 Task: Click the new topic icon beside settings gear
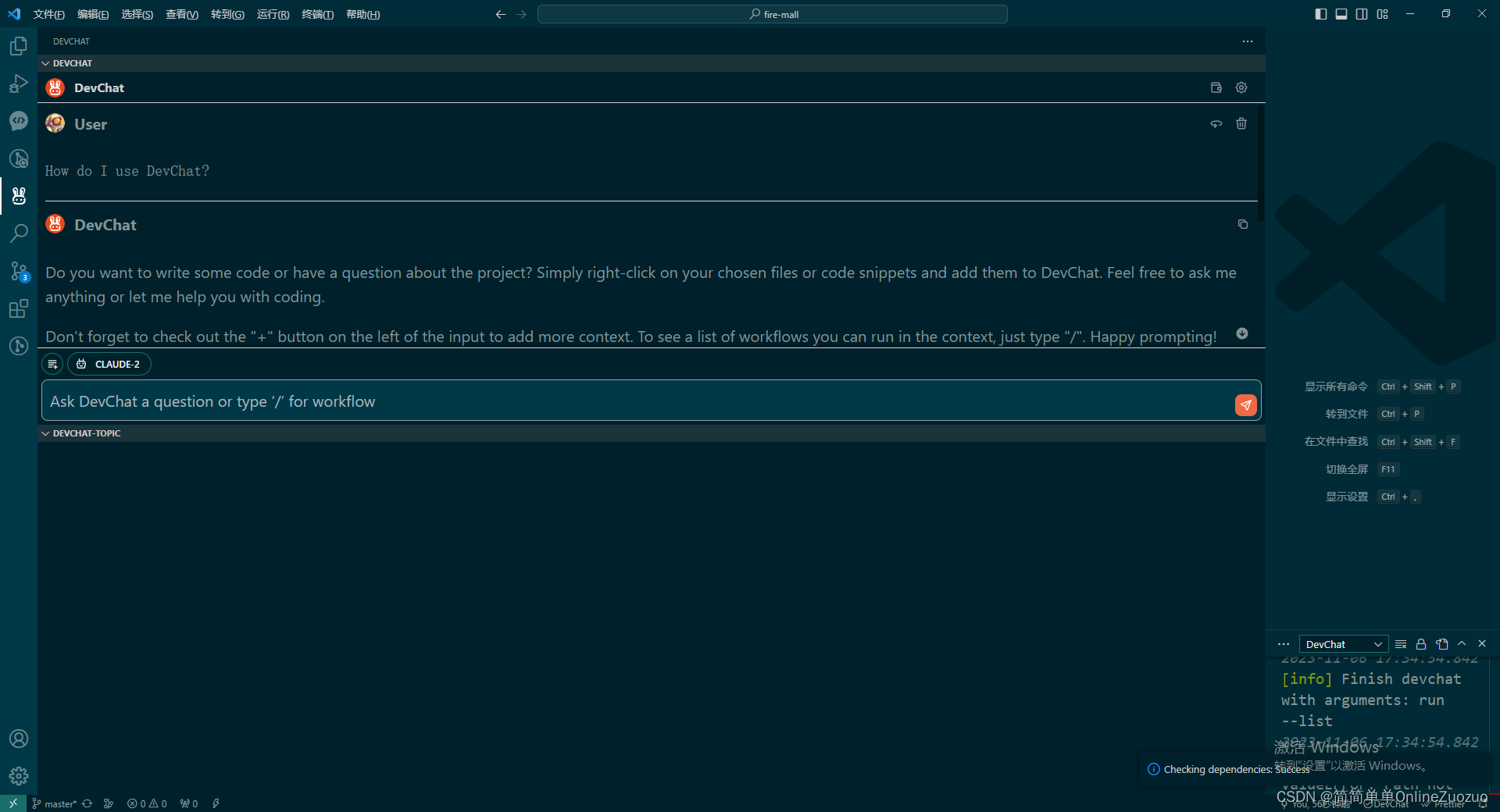pyautogui.click(x=1216, y=87)
